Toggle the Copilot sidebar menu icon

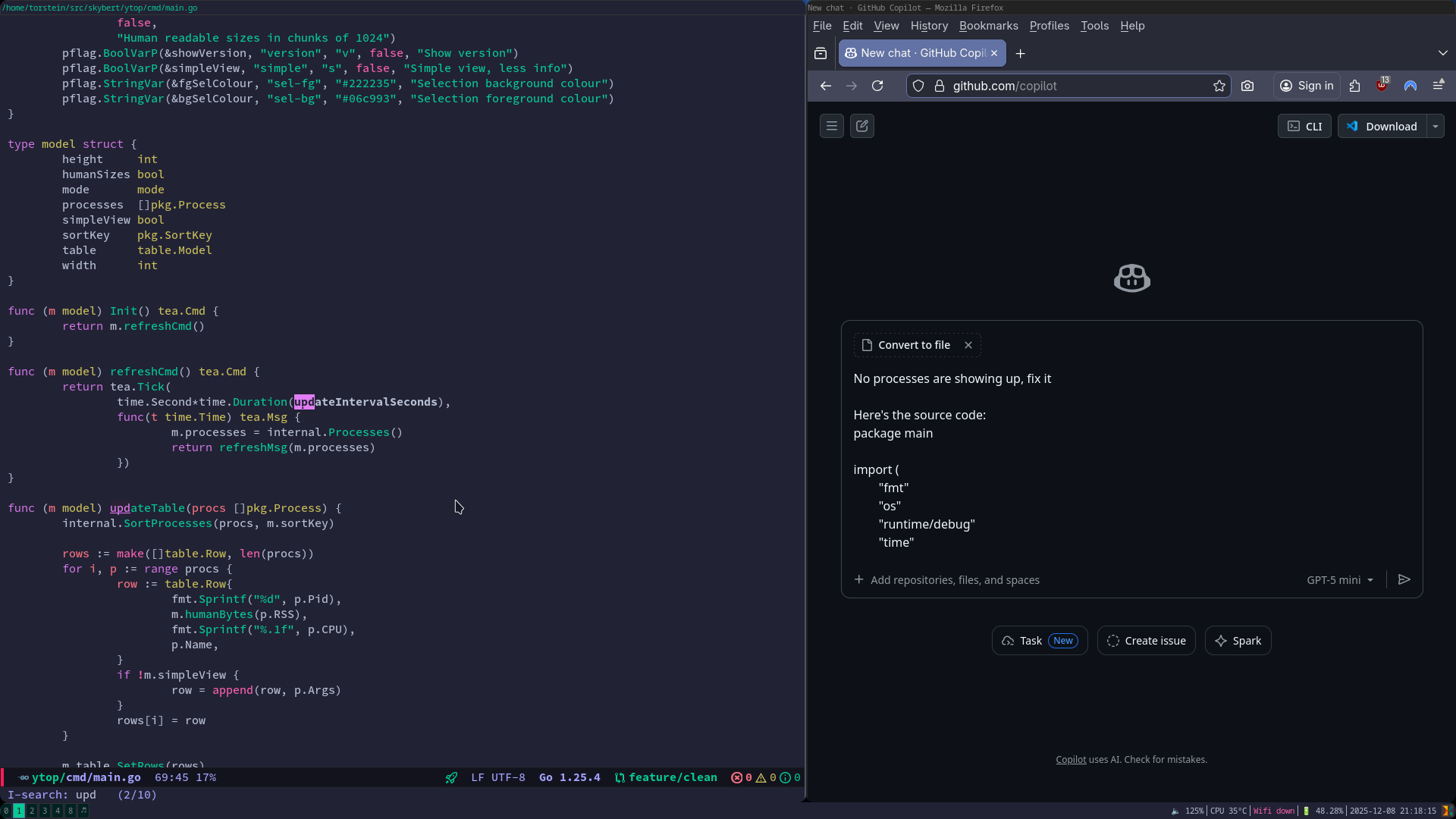tap(832, 126)
